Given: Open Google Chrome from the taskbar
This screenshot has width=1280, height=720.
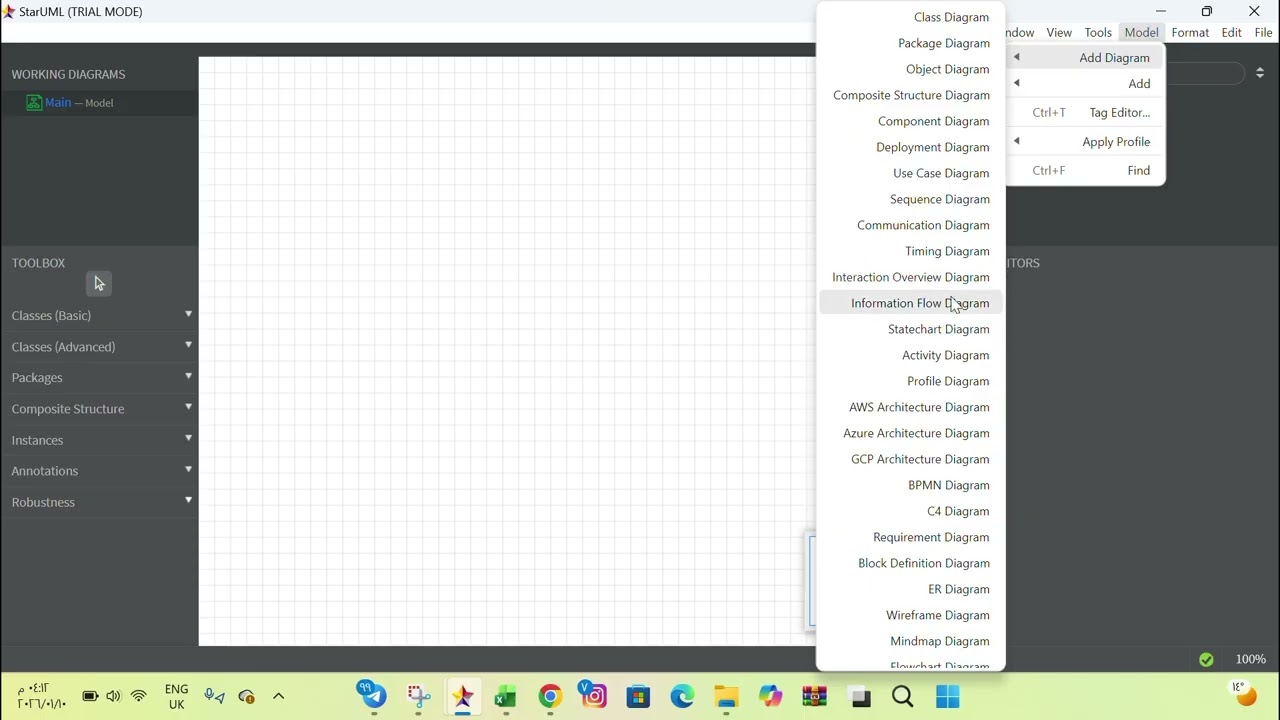Looking at the screenshot, I should click(x=550, y=696).
